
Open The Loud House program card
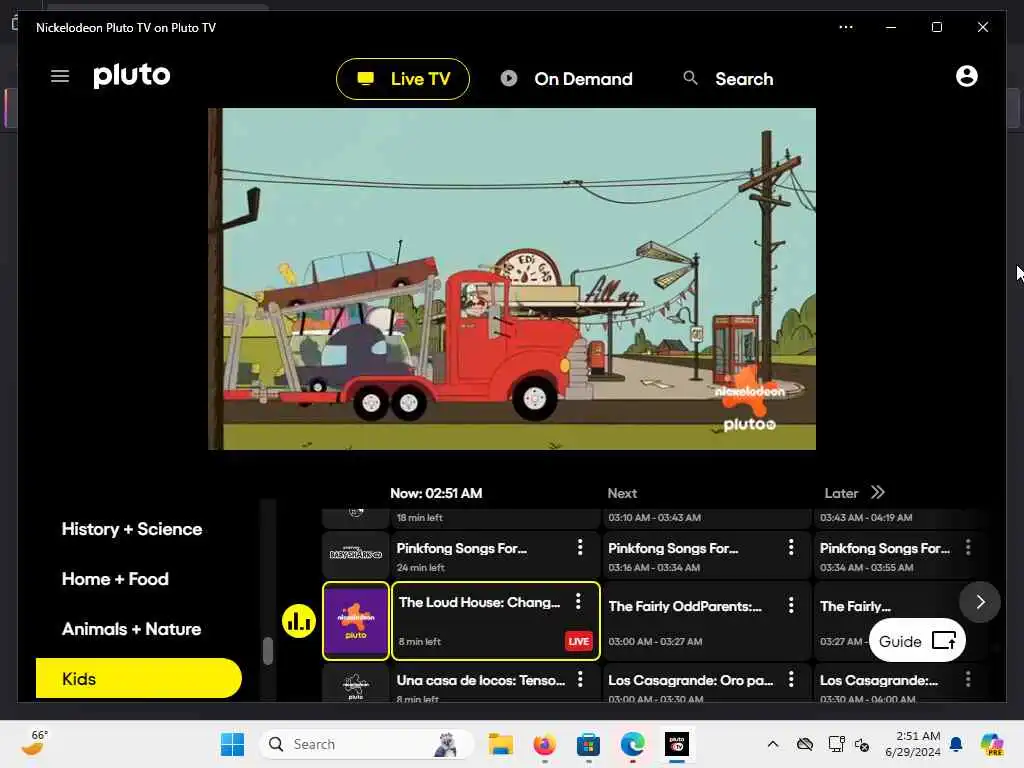pos(496,621)
